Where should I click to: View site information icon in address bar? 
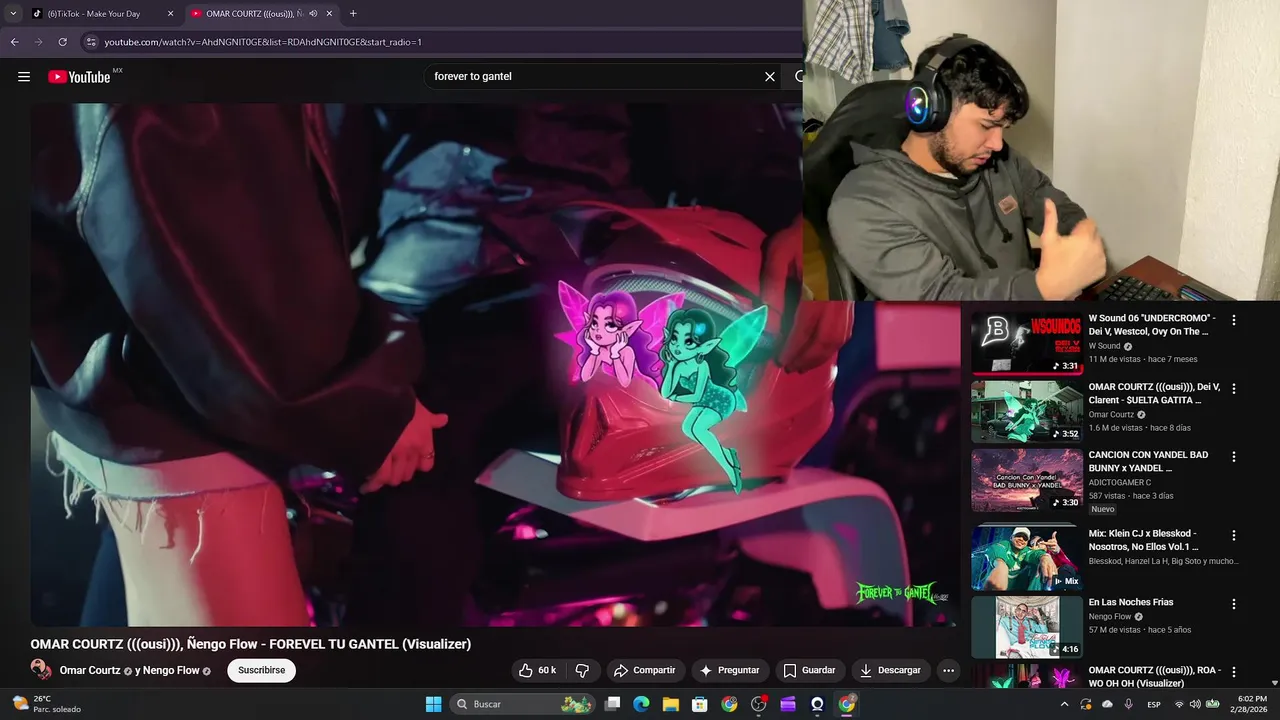(91, 42)
